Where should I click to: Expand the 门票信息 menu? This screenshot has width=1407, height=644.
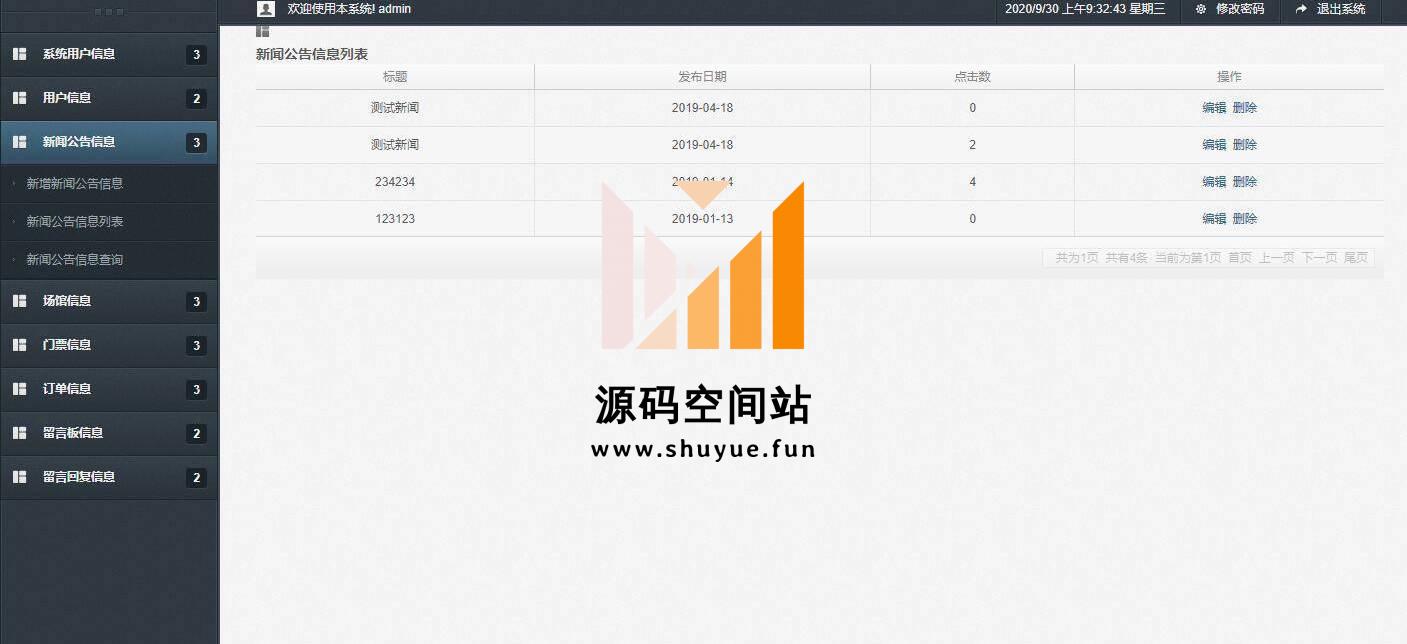point(108,344)
